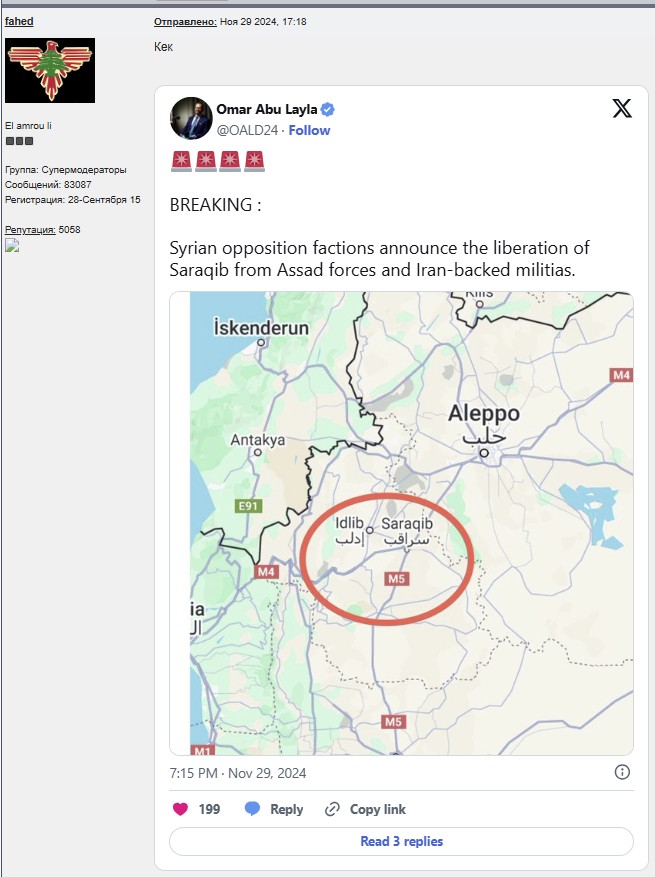Screen dimensions: 655x877
Task: Open the Репутация link
Action: point(30,229)
